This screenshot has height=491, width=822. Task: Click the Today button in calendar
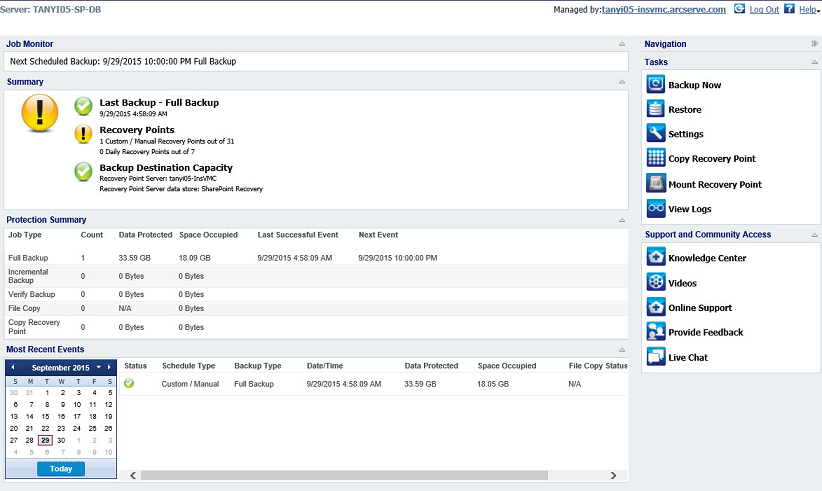[61, 468]
